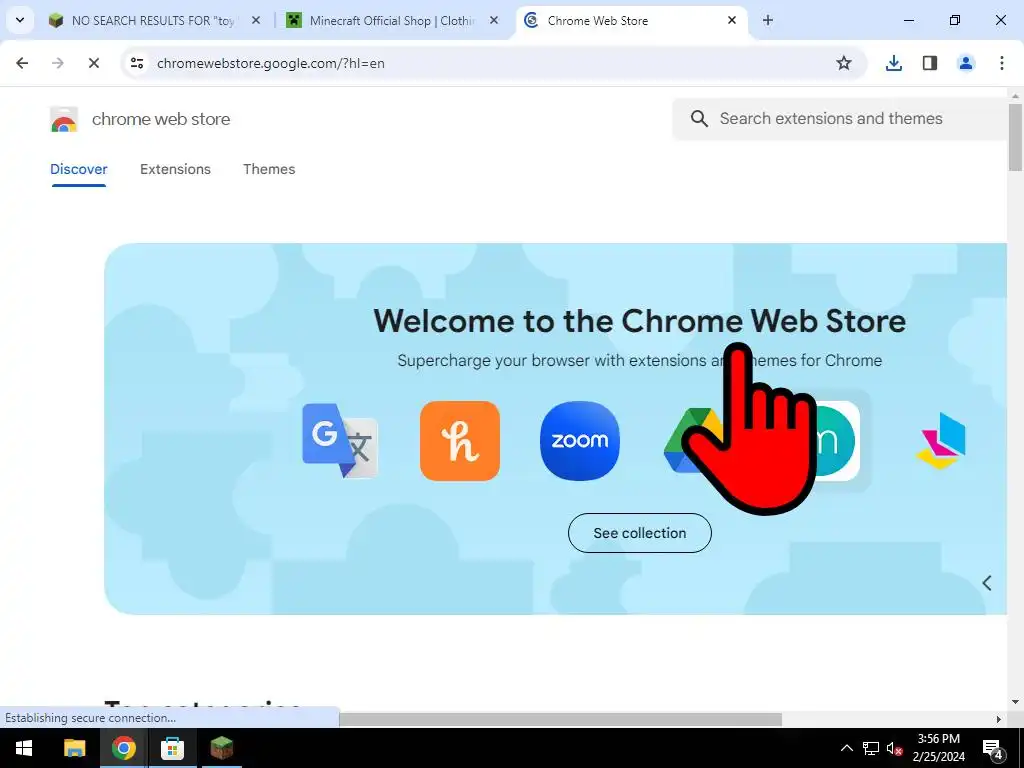Open the Extensions section

point(175,169)
